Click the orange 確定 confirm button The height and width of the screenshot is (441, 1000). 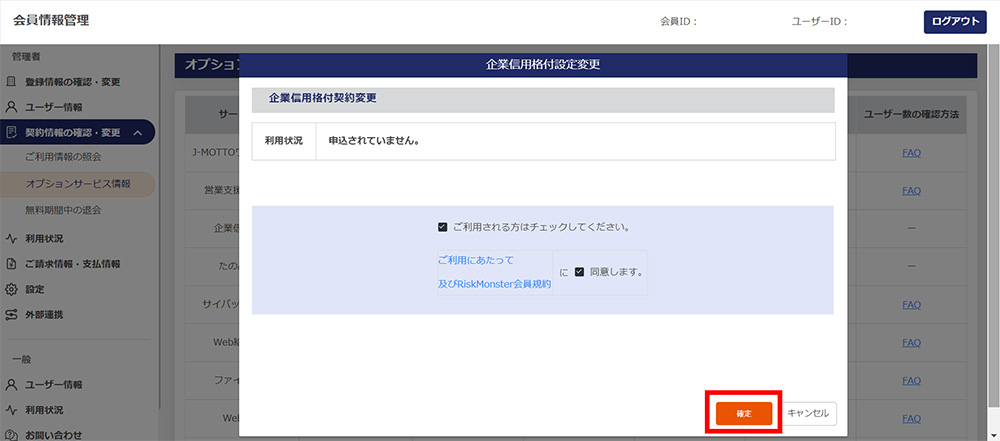(x=744, y=413)
